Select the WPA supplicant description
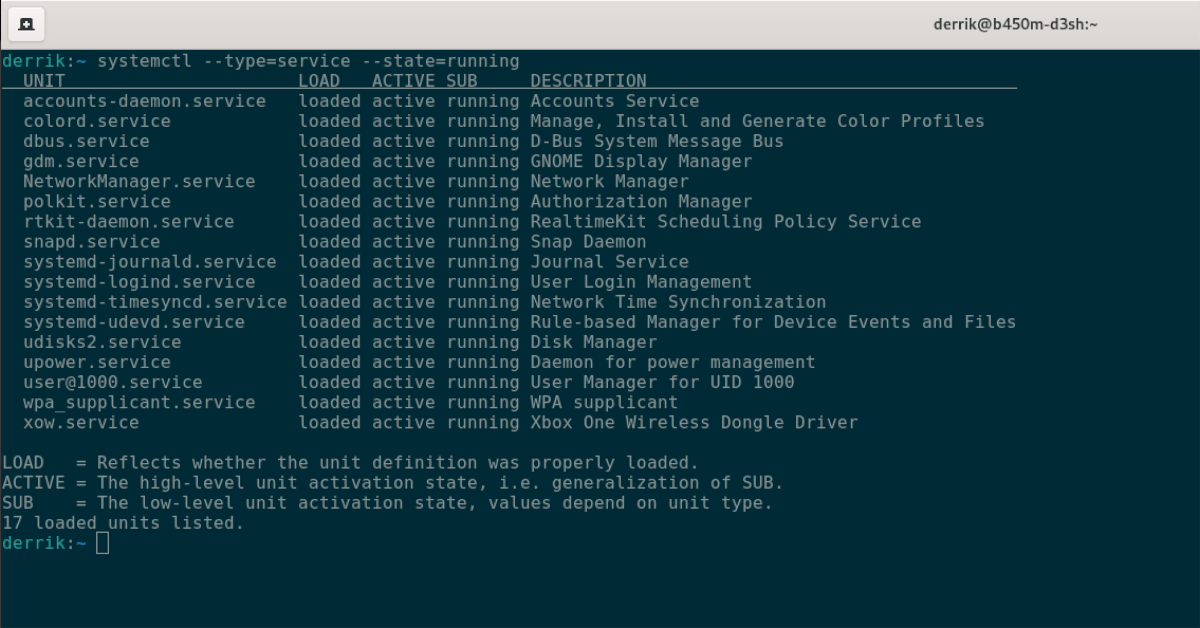 click(x=604, y=402)
